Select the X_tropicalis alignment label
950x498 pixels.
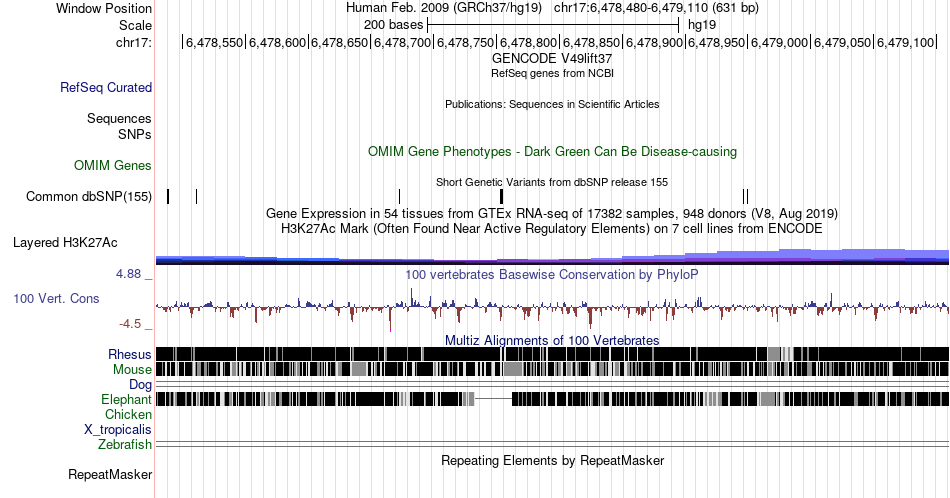click(118, 430)
